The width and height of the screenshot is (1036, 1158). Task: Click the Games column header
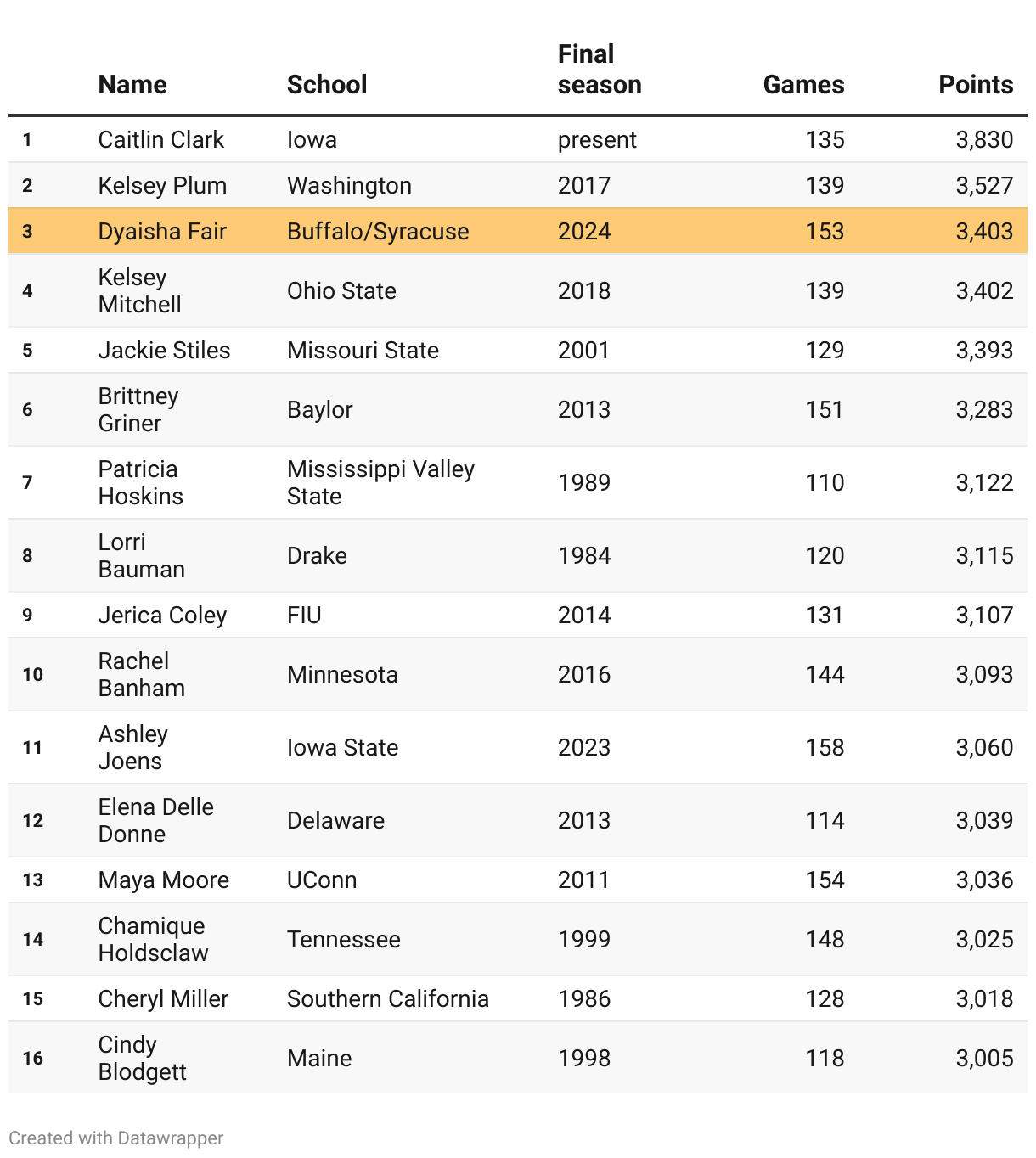coord(803,85)
